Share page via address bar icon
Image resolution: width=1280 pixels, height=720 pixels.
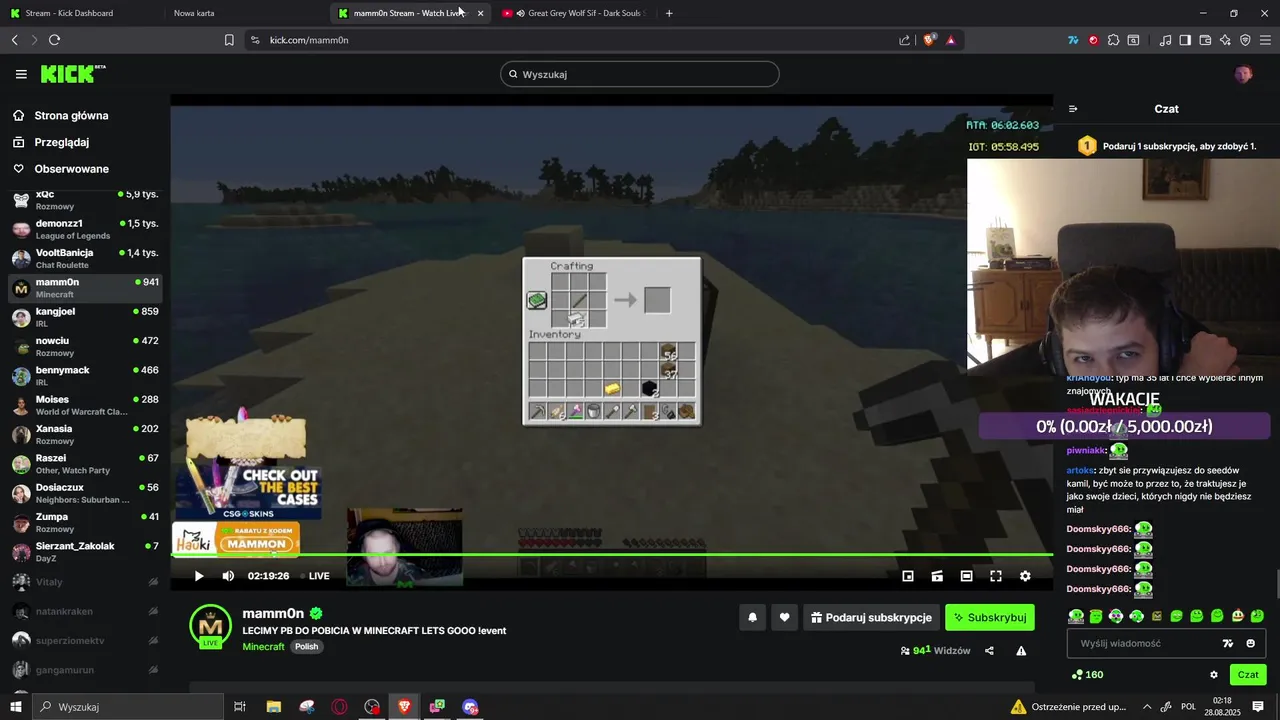[905, 40]
